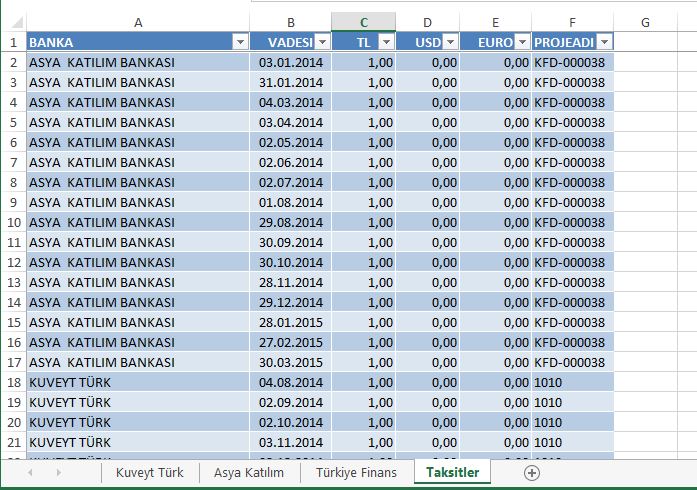Click date cell 29.12.2014
This screenshot has height=490, width=697.
(x=291, y=302)
